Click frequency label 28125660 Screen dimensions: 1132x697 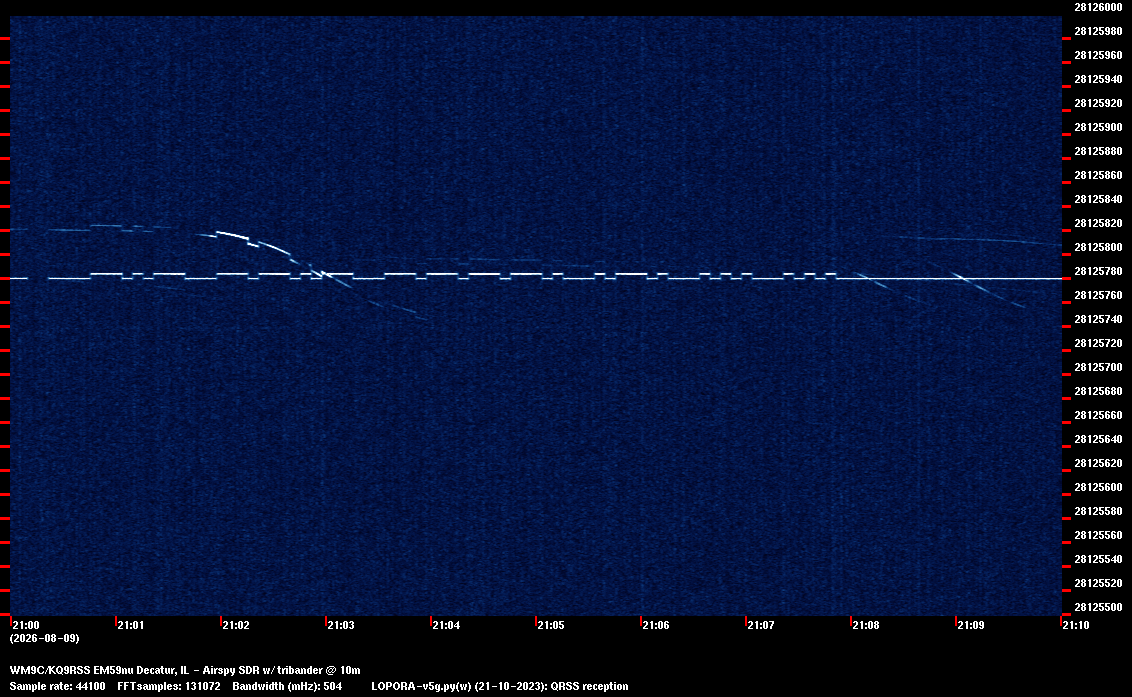click(x=1098, y=415)
